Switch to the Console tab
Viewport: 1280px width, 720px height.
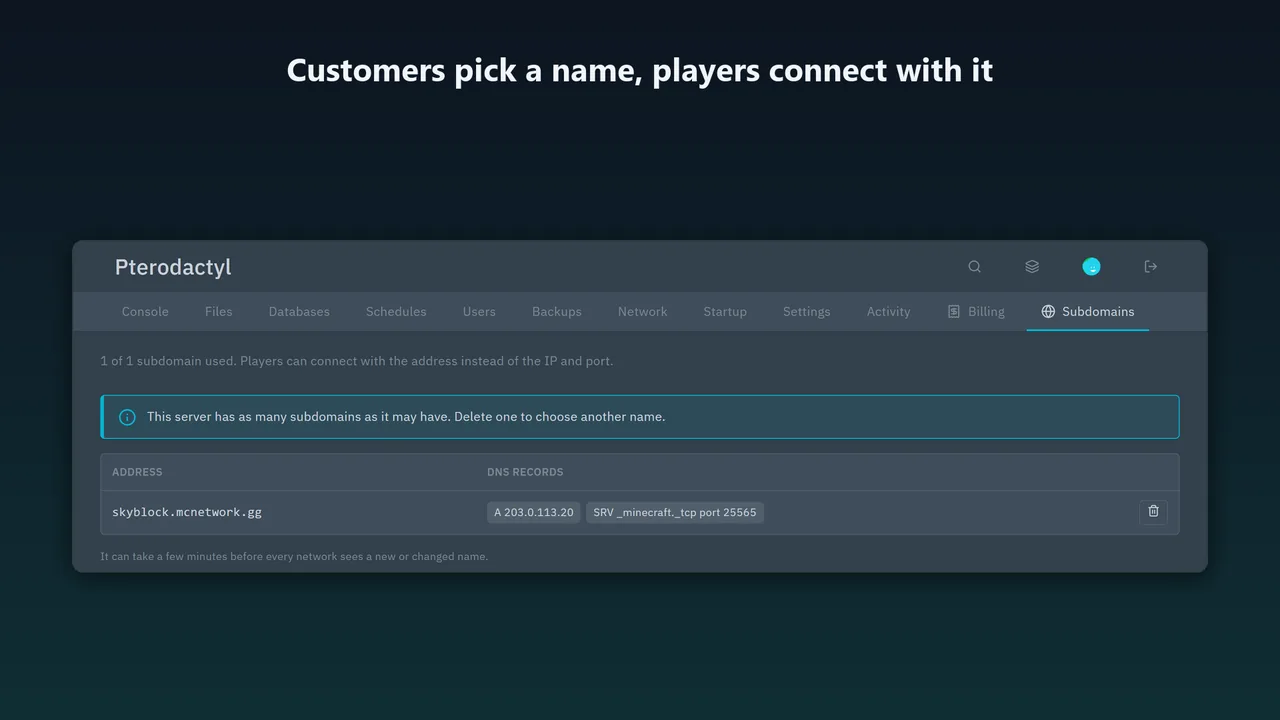click(145, 311)
